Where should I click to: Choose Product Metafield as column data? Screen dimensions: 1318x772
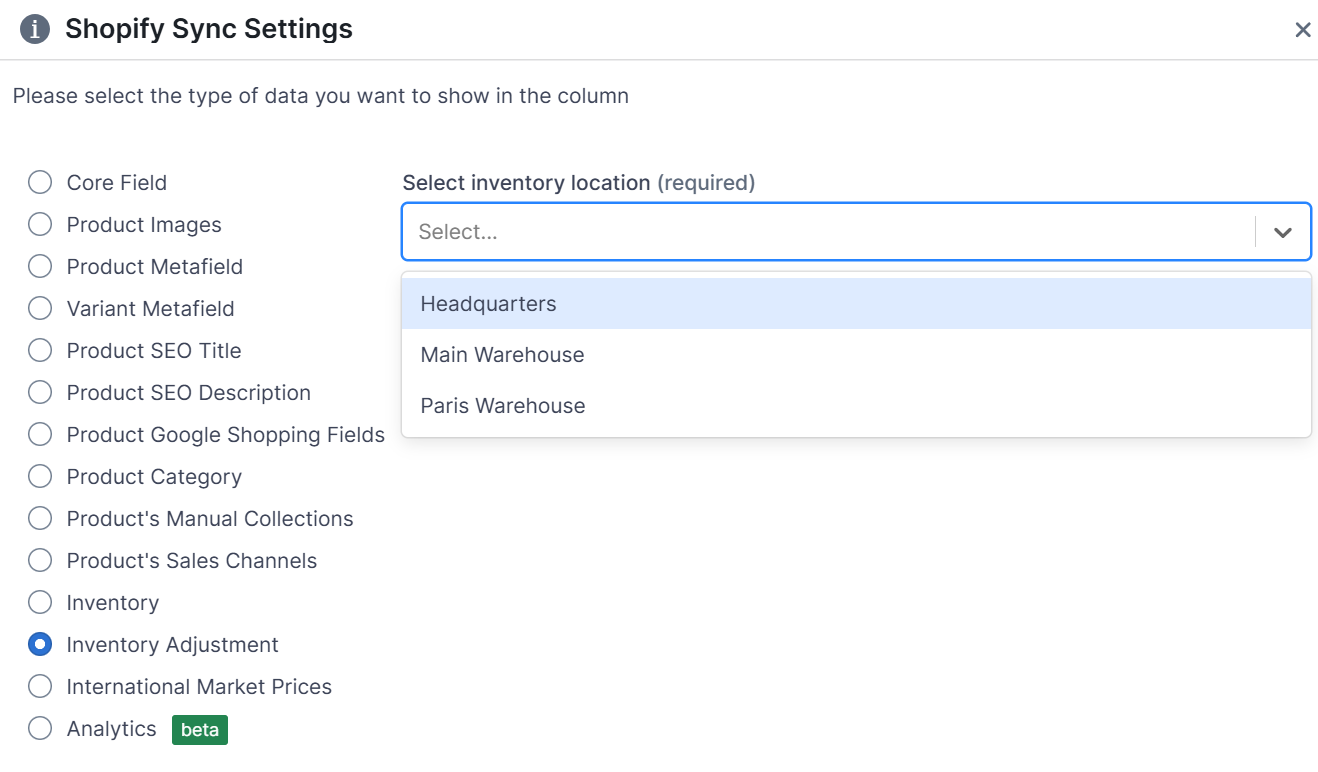click(40, 266)
